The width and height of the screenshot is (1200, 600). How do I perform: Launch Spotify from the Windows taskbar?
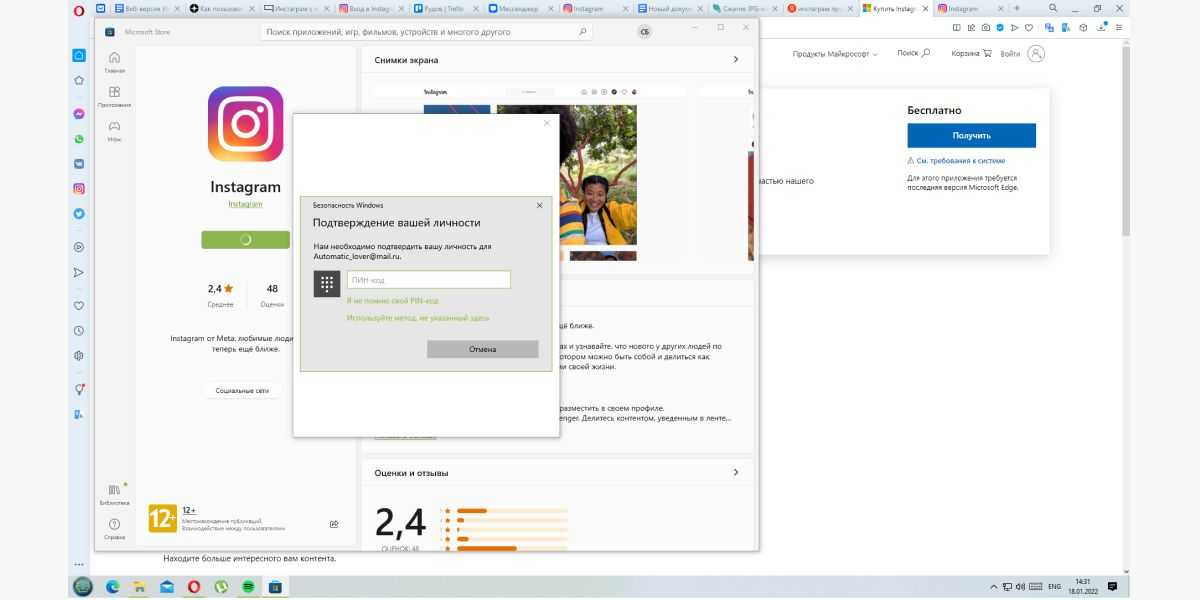pyautogui.click(x=247, y=587)
